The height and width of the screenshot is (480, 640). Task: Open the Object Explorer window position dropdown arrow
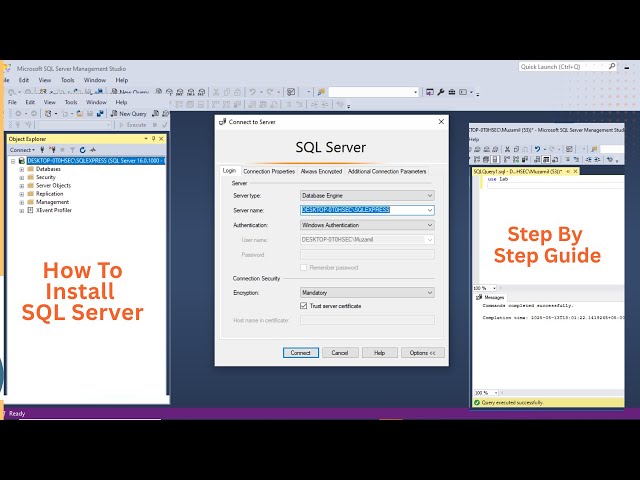(146, 139)
